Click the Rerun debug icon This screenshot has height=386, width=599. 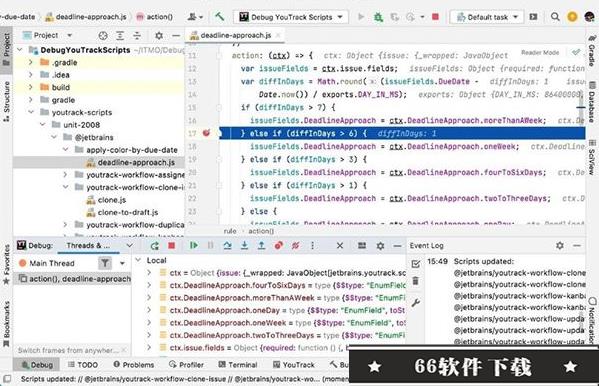(x=154, y=246)
